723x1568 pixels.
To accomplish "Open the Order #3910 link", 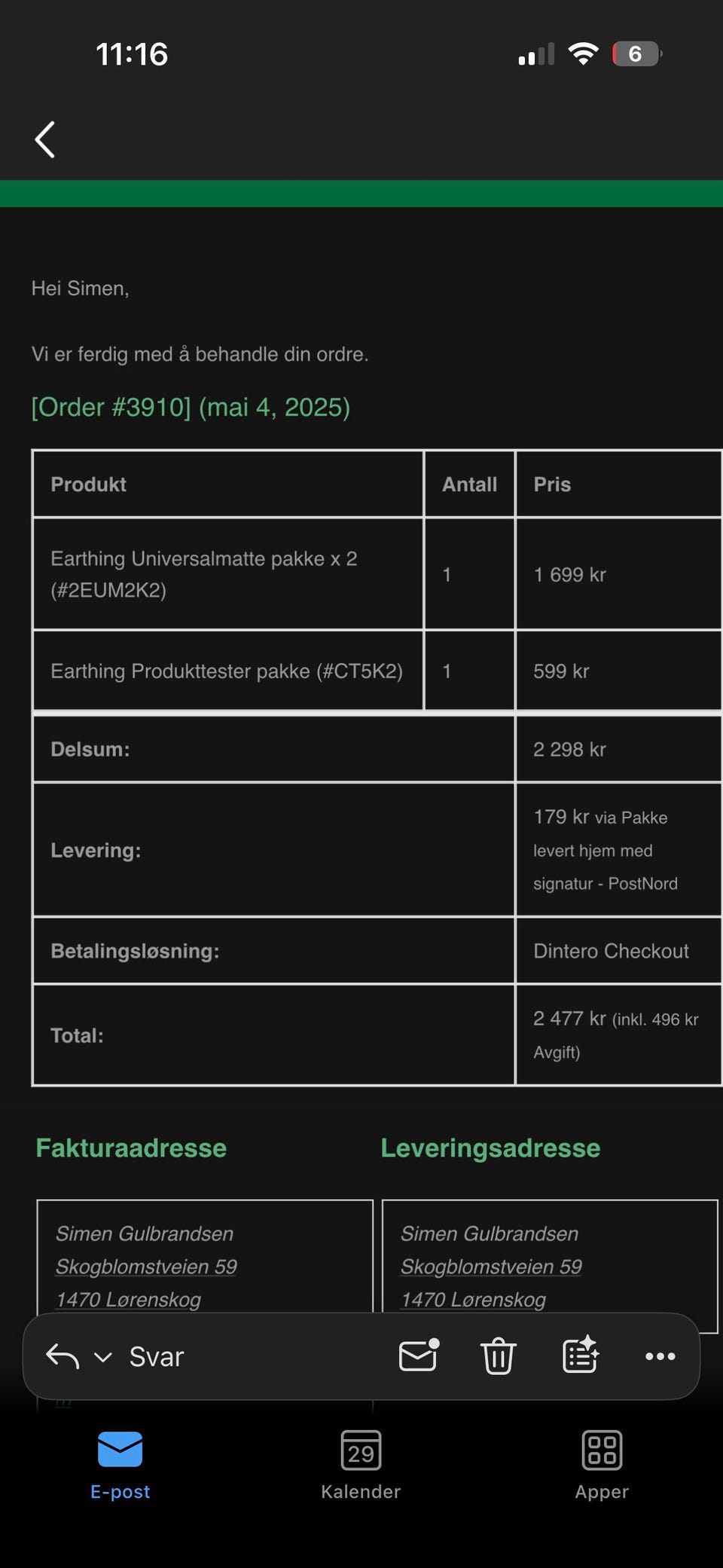I will [x=191, y=407].
